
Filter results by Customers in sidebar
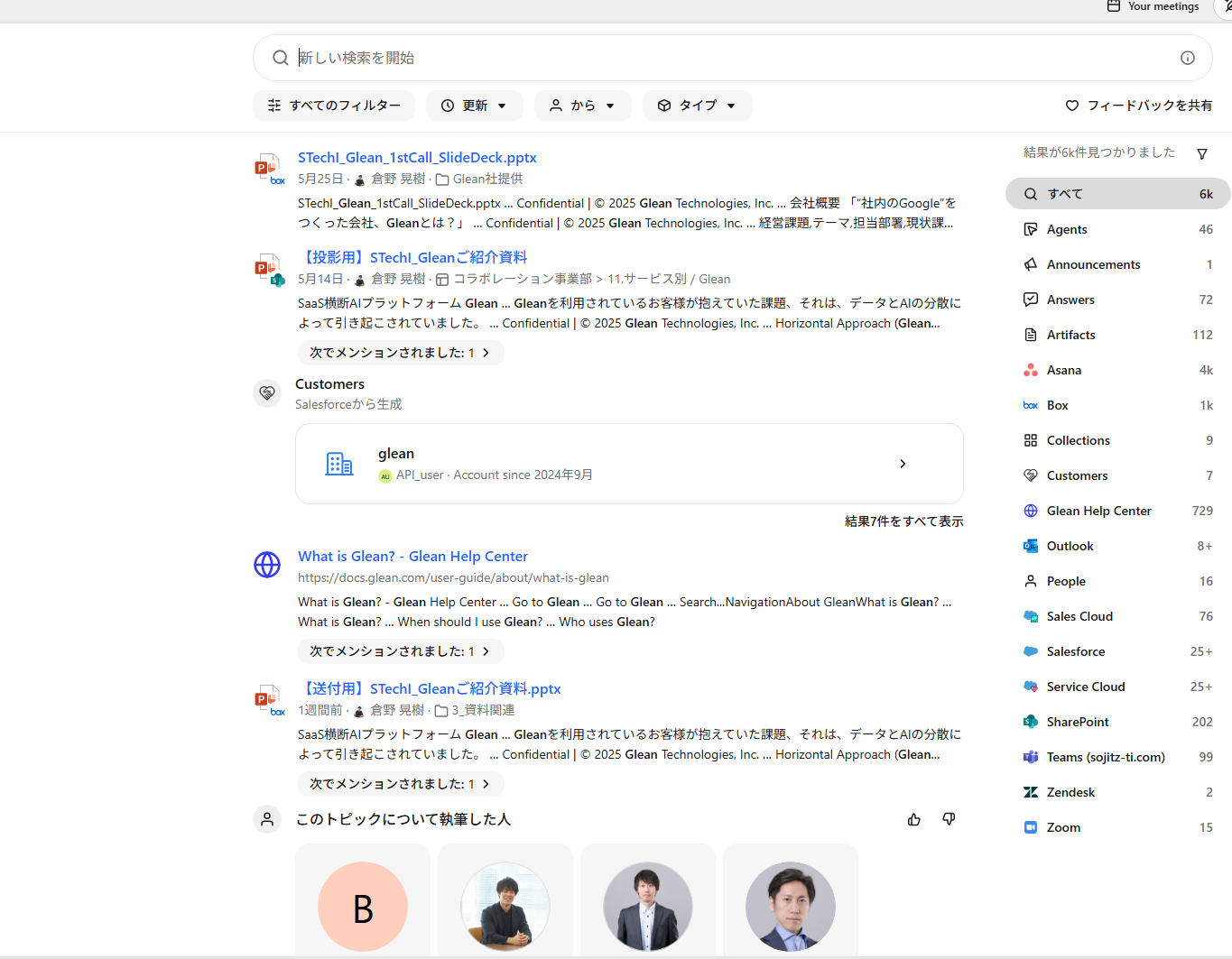1117,475
